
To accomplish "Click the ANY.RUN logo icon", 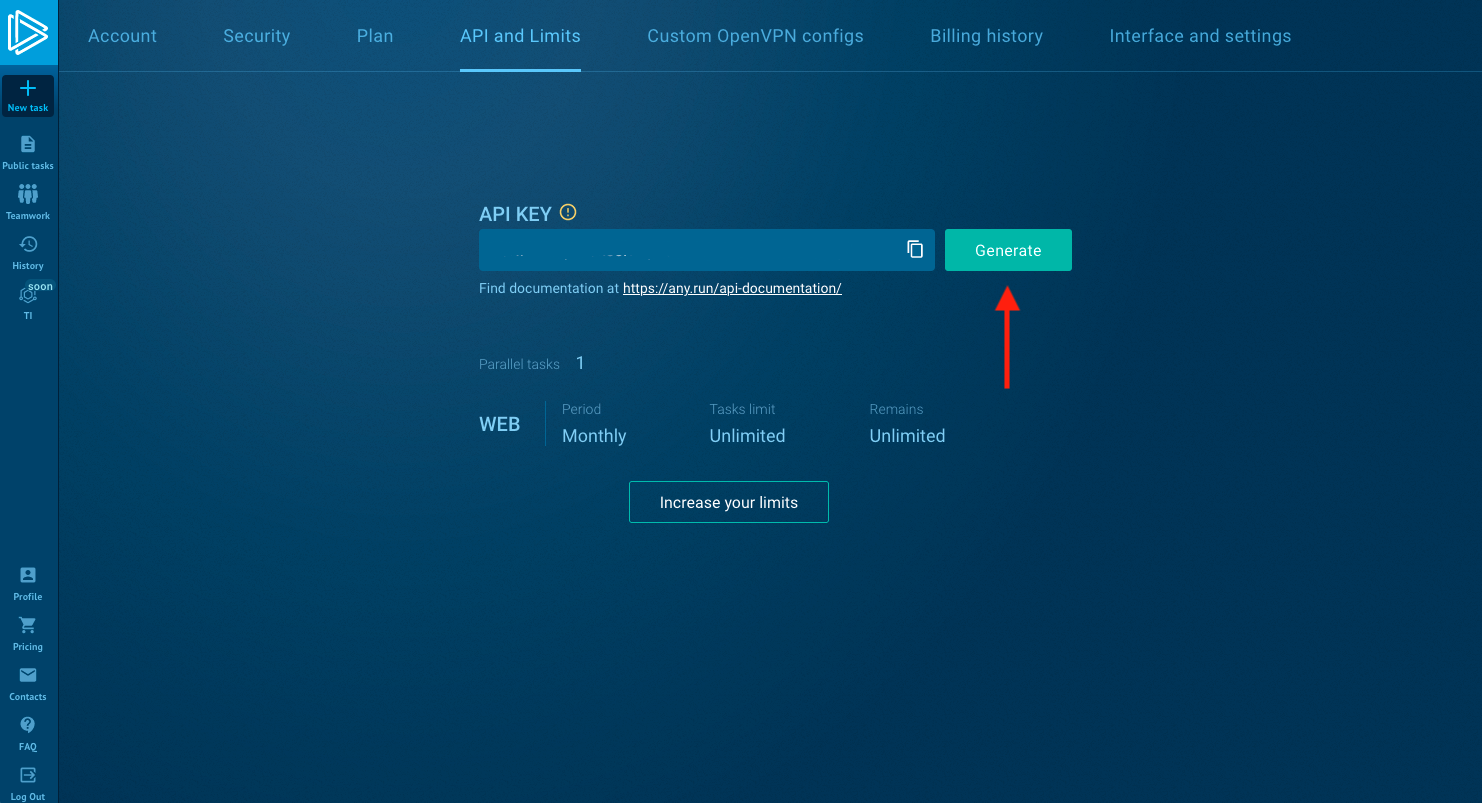I will 28,33.
